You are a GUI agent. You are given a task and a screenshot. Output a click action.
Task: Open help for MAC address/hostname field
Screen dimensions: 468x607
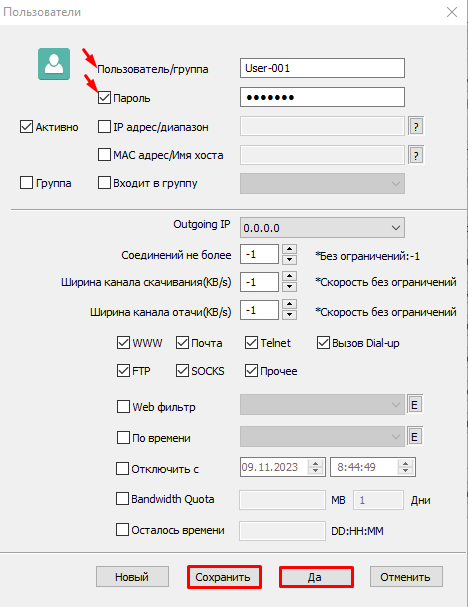[416, 155]
